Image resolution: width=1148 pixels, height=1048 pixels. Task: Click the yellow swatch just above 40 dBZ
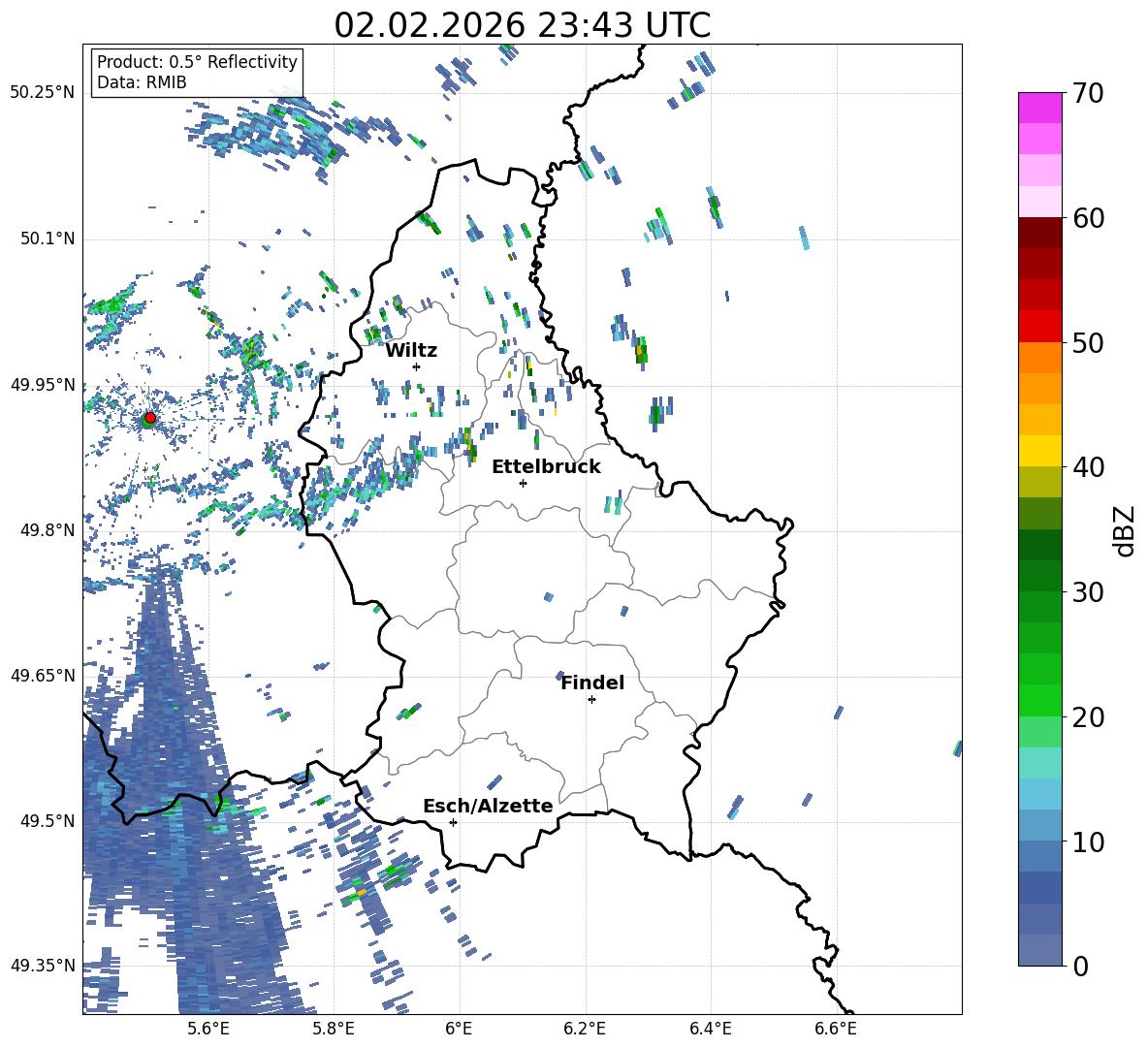click(1039, 451)
